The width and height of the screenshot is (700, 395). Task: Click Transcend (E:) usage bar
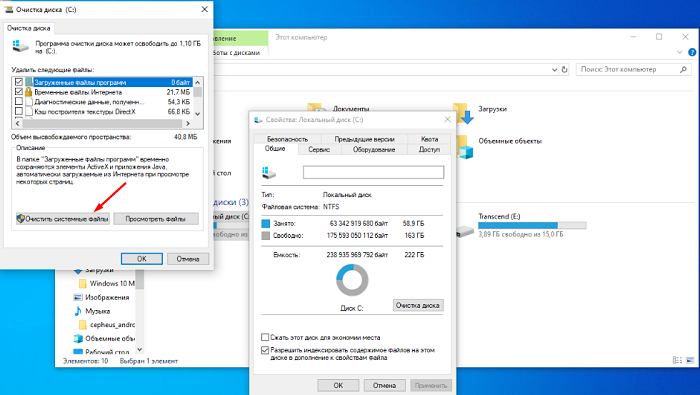pos(532,225)
